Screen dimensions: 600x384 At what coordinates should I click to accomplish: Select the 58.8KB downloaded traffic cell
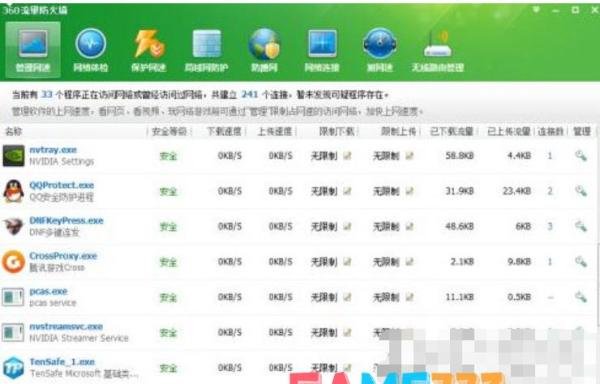[x=460, y=156]
